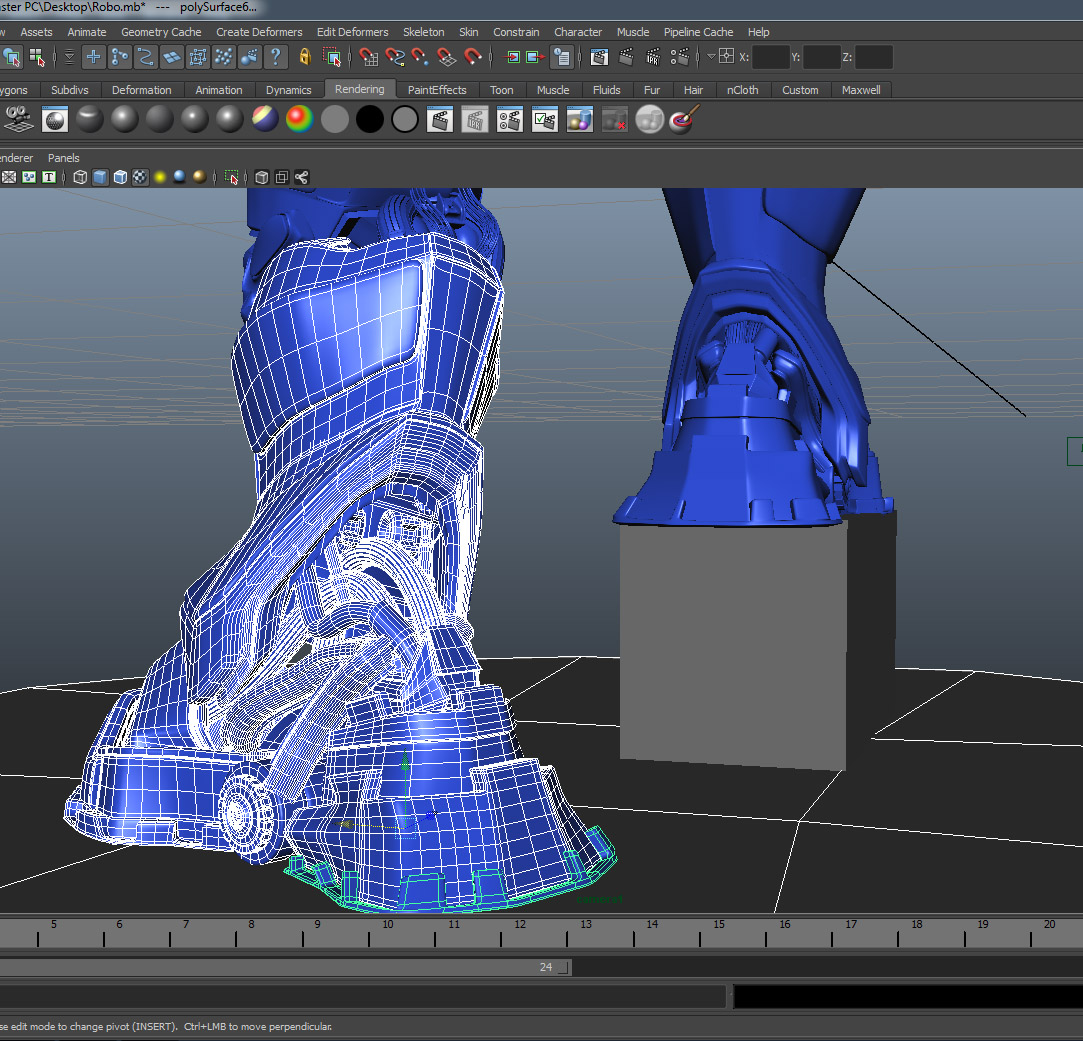The height and width of the screenshot is (1041, 1083).
Task: Click the highlight selection mode icon
Action: pos(332,57)
